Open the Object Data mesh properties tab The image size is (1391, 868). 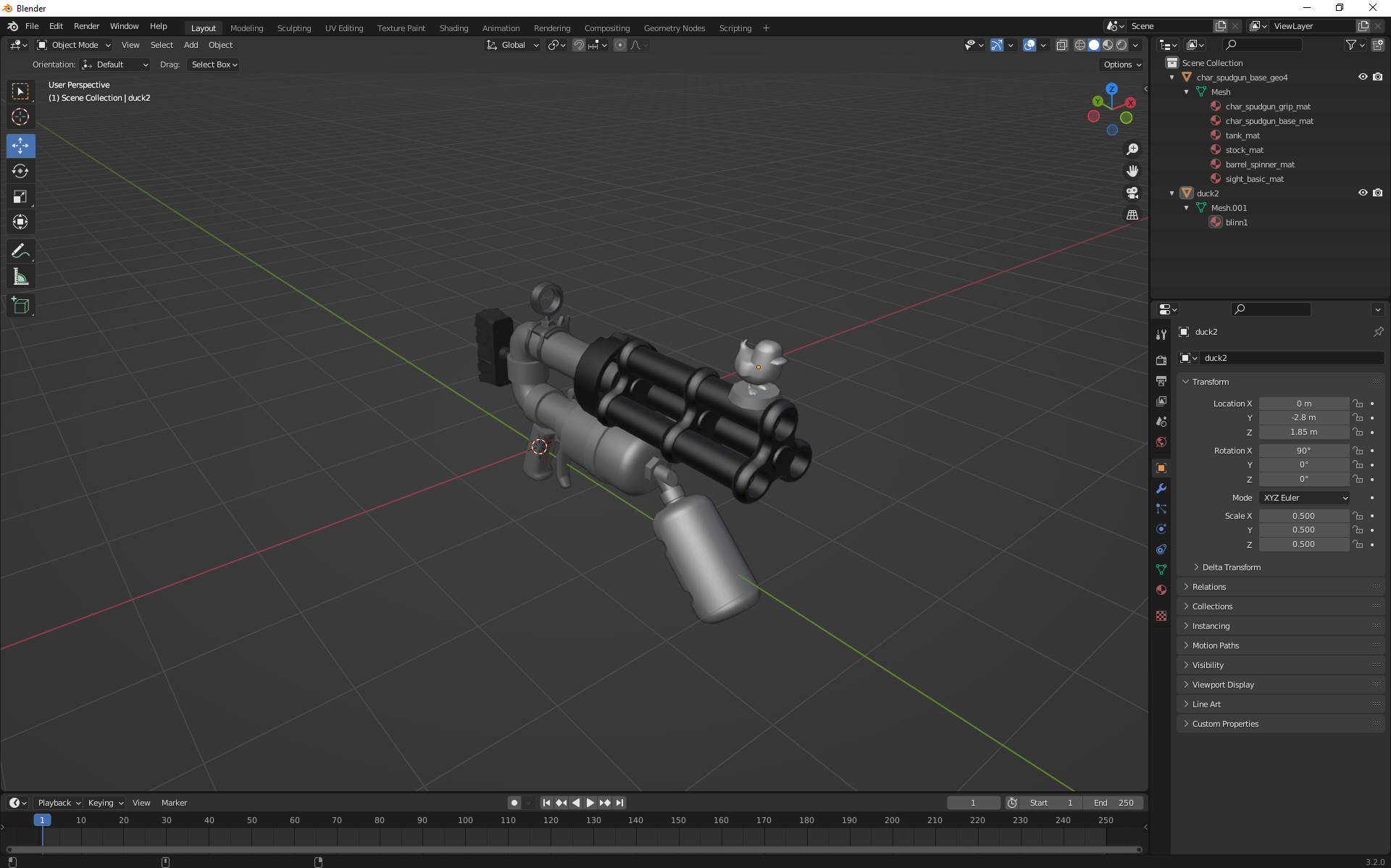(x=1161, y=569)
